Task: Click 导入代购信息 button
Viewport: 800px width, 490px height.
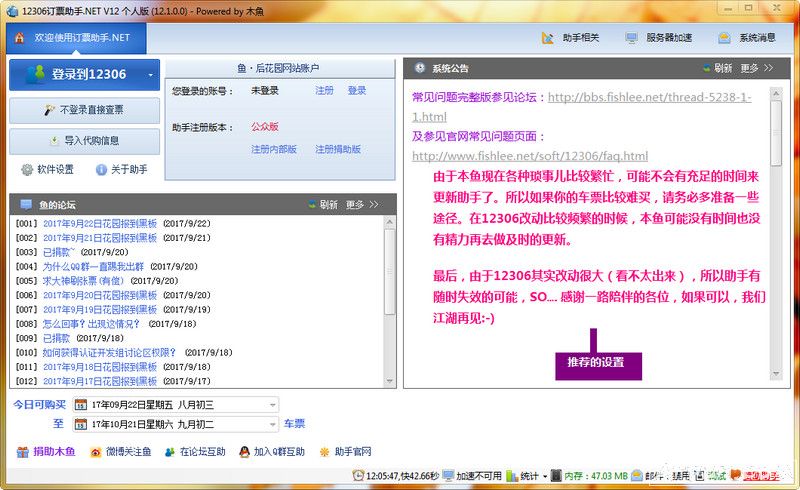Action: coord(85,141)
